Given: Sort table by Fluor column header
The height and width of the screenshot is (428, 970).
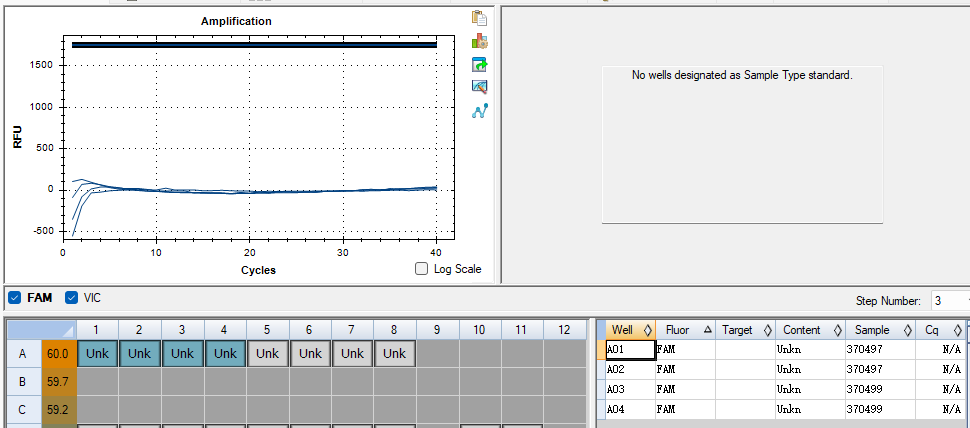Looking at the screenshot, I should tap(685, 330).
